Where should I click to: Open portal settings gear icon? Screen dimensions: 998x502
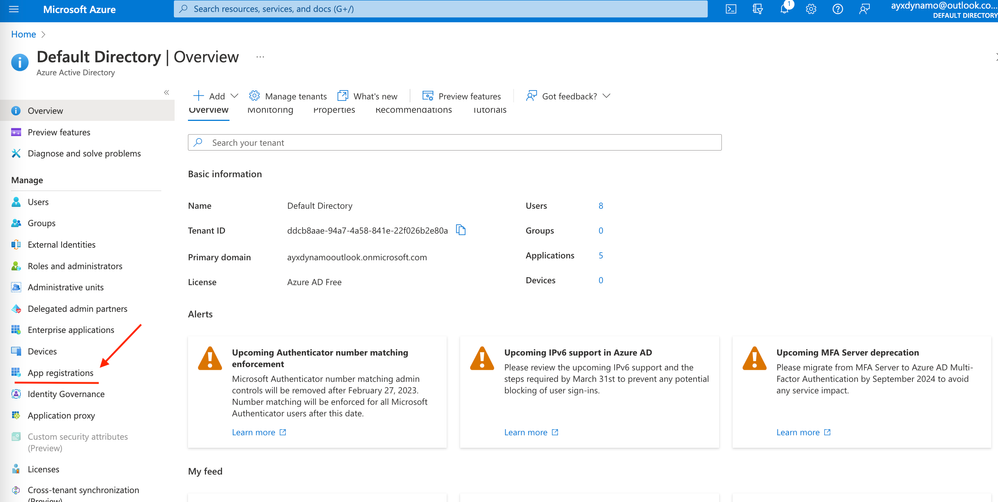(x=811, y=9)
